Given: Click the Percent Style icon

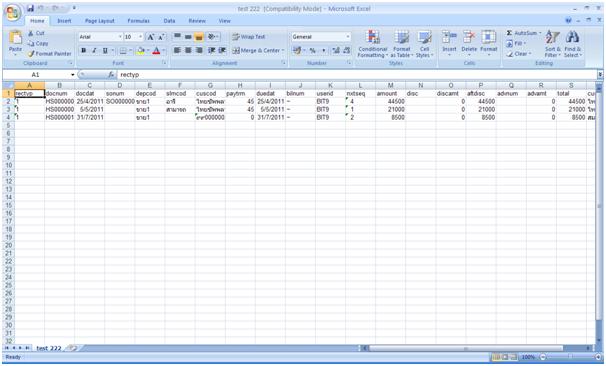Looking at the screenshot, I should 312,51.
